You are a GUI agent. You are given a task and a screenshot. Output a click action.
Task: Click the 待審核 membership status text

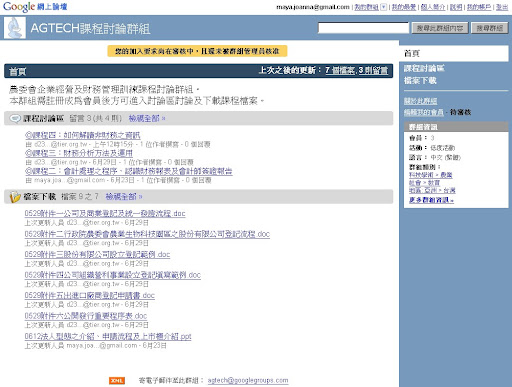coord(460,112)
